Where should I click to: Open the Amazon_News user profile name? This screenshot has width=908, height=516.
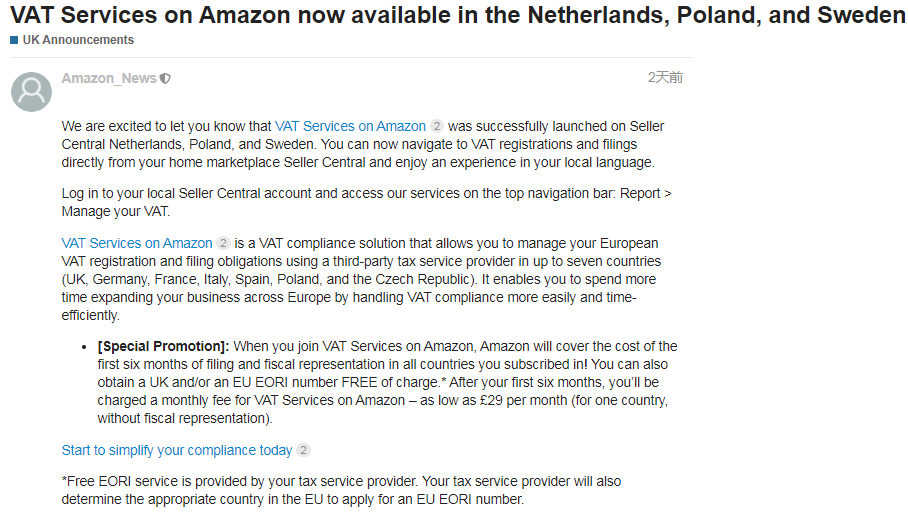109,78
